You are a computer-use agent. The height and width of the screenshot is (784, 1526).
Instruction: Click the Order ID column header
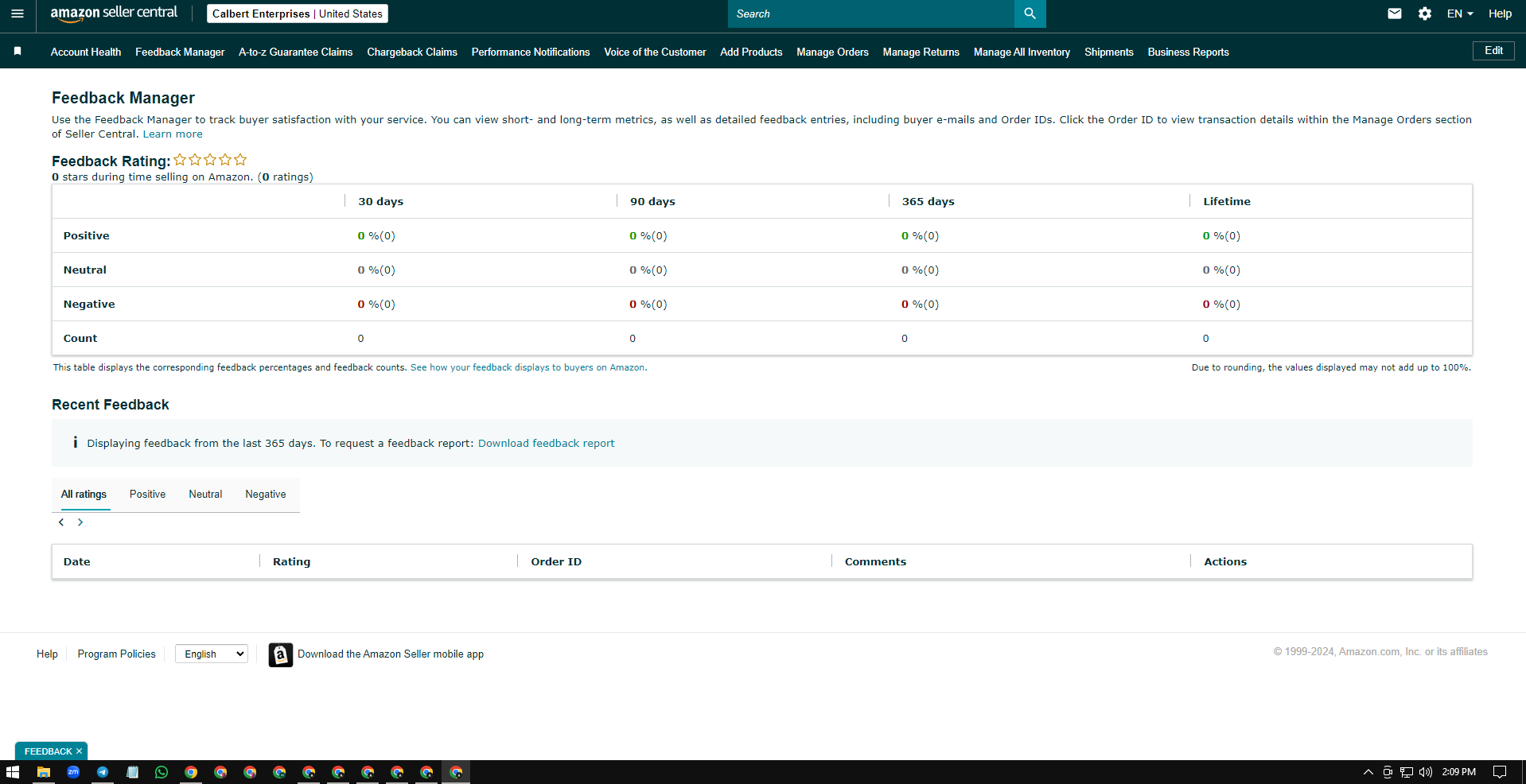(556, 561)
